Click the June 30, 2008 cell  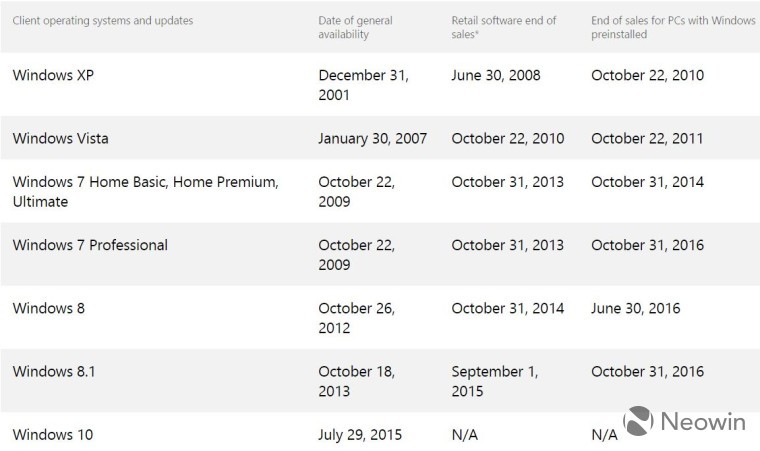(x=496, y=75)
